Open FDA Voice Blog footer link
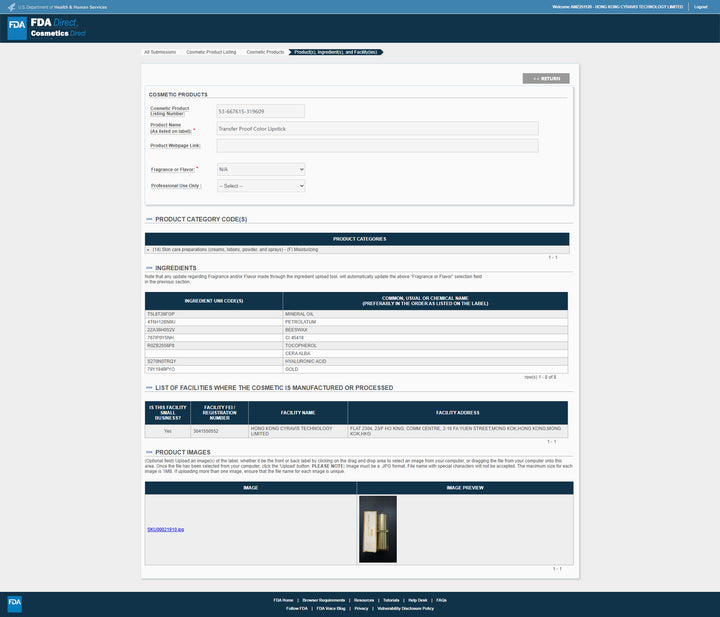This screenshot has width=720, height=617. pos(331,609)
